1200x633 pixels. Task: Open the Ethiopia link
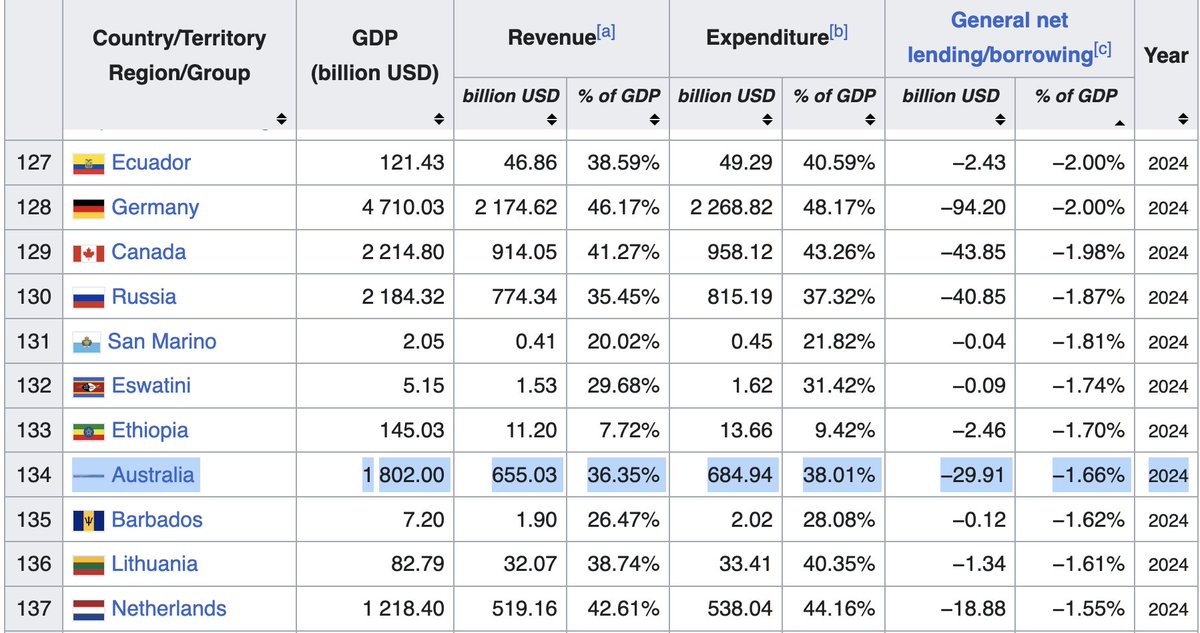point(150,430)
